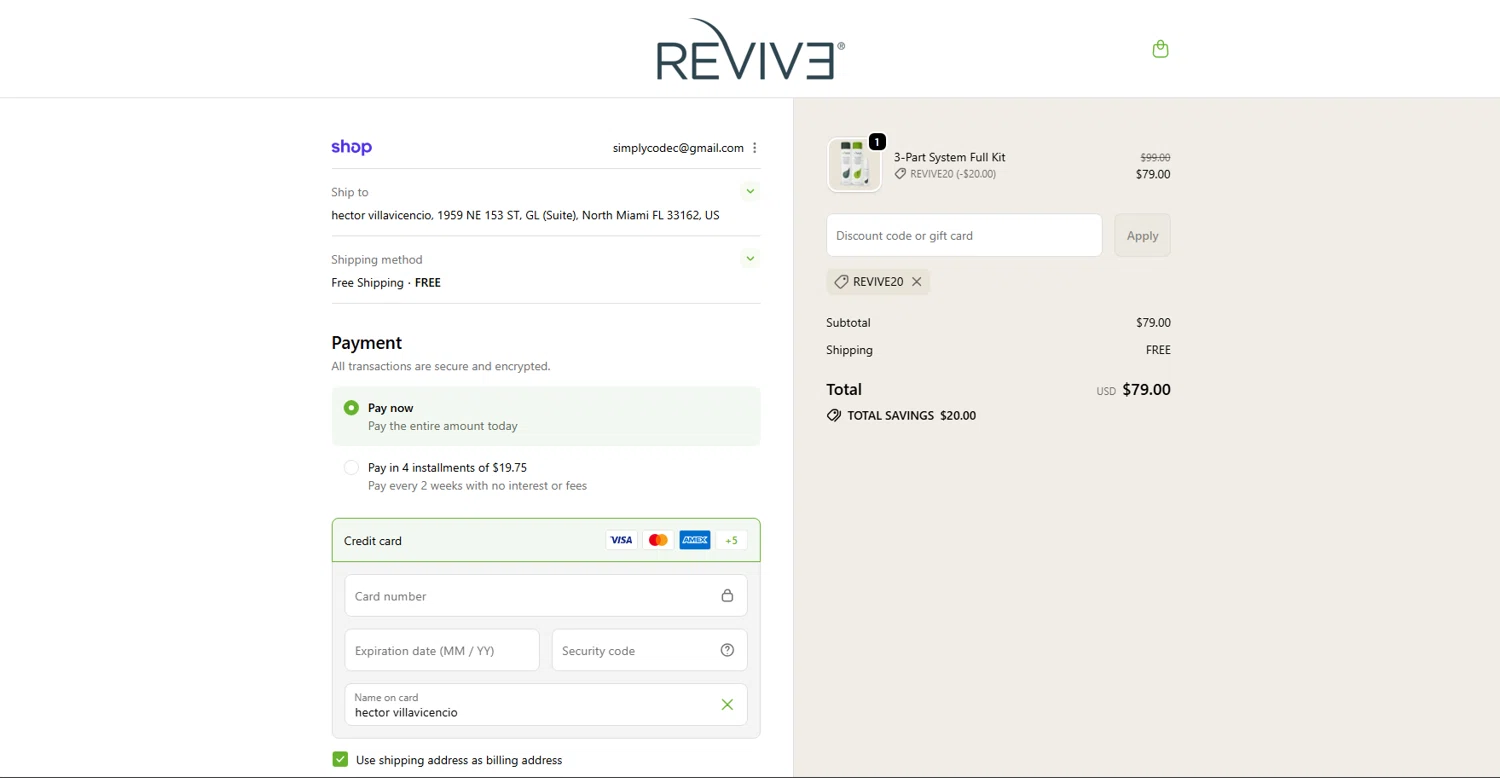Remove the REVIVE20 discount code
Image resolution: width=1500 pixels, height=778 pixels.
click(916, 282)
